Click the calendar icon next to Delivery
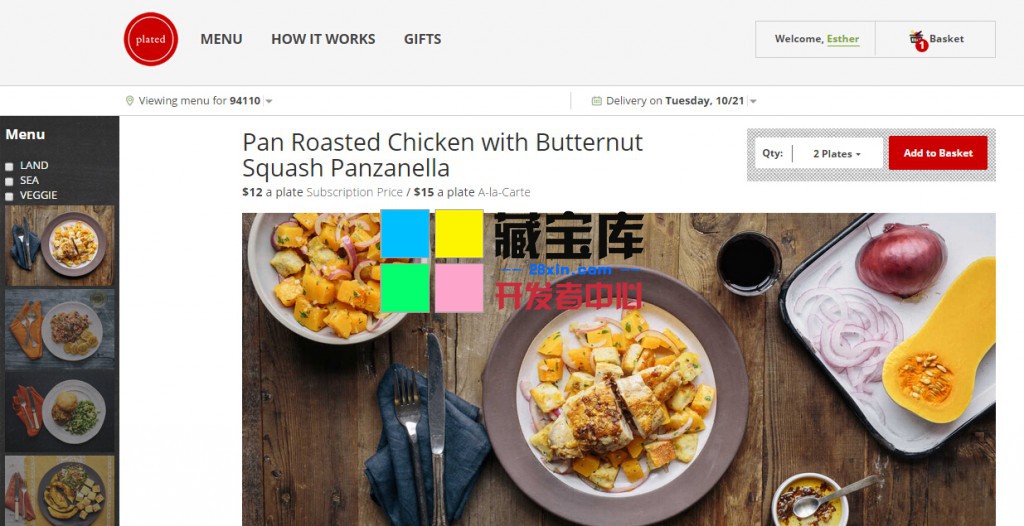The height and width of the screenshot is (526, 1024). [x=596, y=101]
